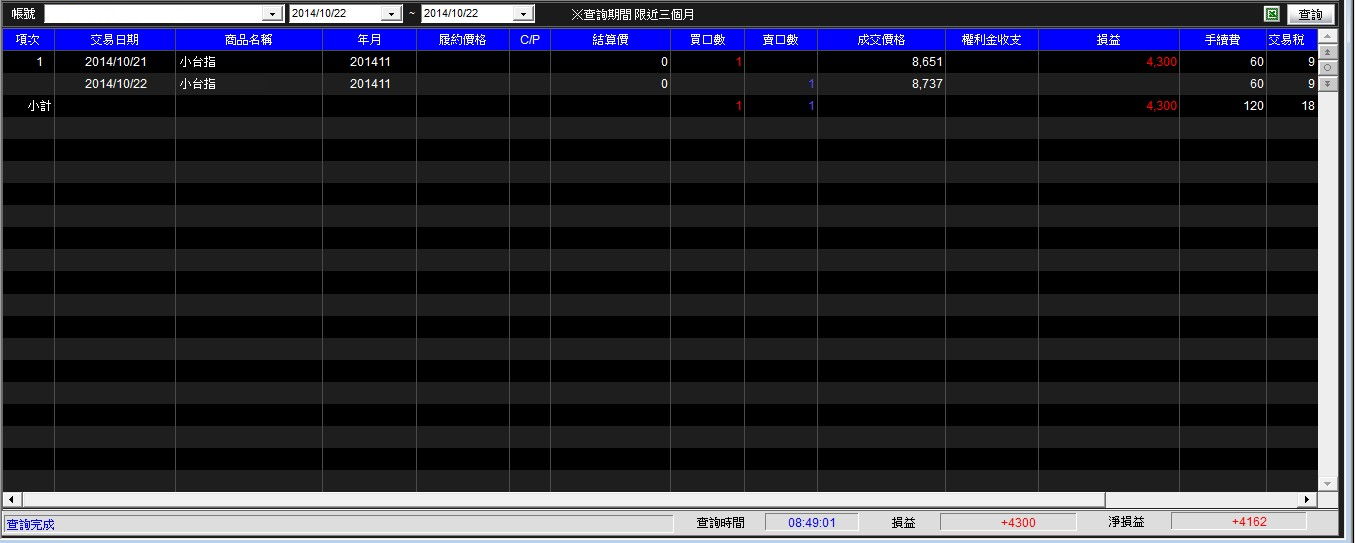Viewport: 1355px width, 543px height.
Task: Click the vertical scrollbar down arrow
Action: pos(1328,483)
